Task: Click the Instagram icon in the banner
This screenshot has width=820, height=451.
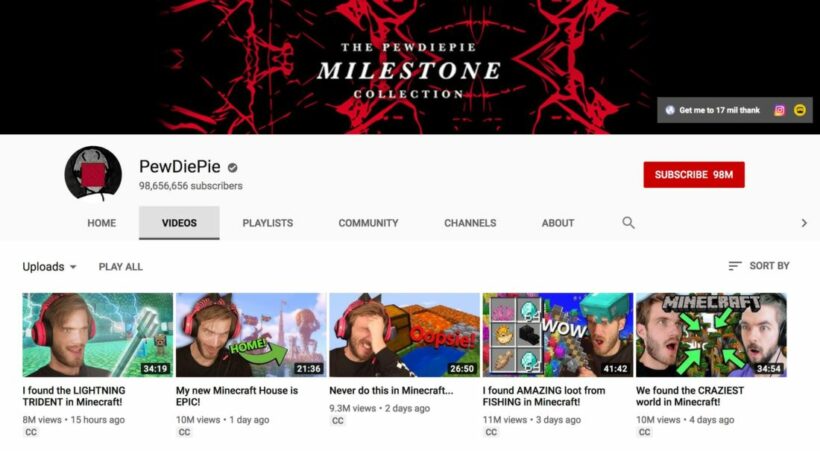Action: tap(779, 110)
